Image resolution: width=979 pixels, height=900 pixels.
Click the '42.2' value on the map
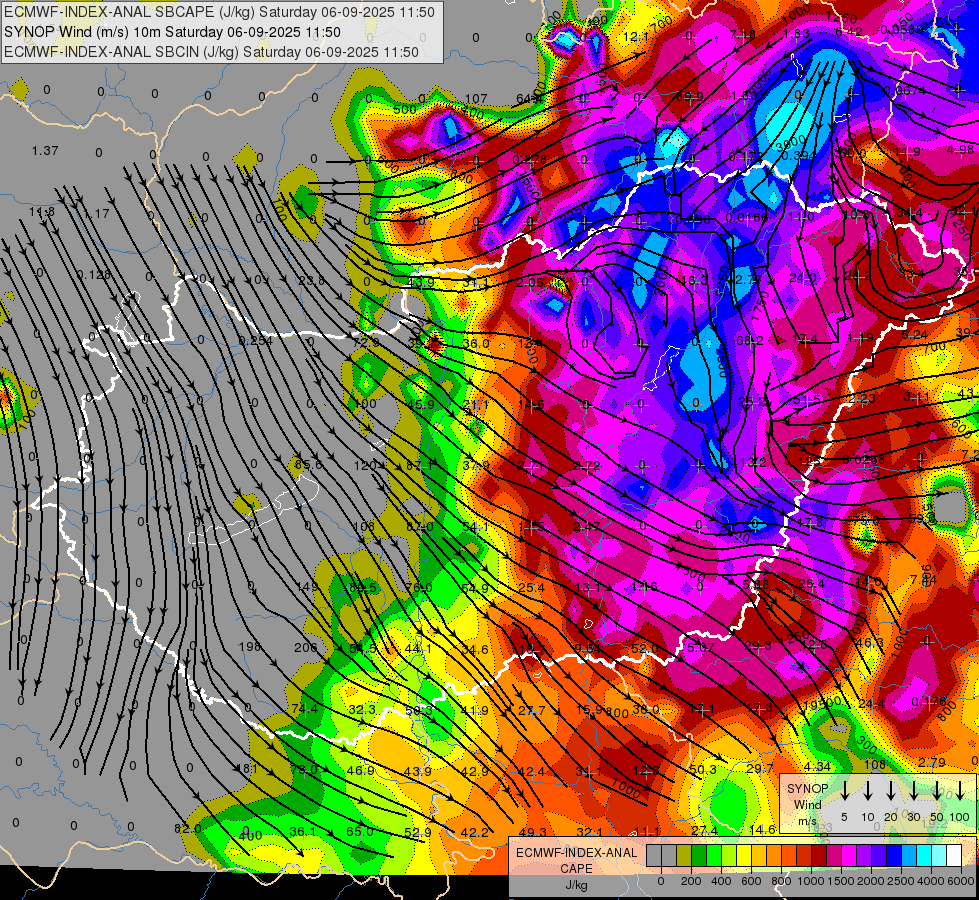click(475, 833)
